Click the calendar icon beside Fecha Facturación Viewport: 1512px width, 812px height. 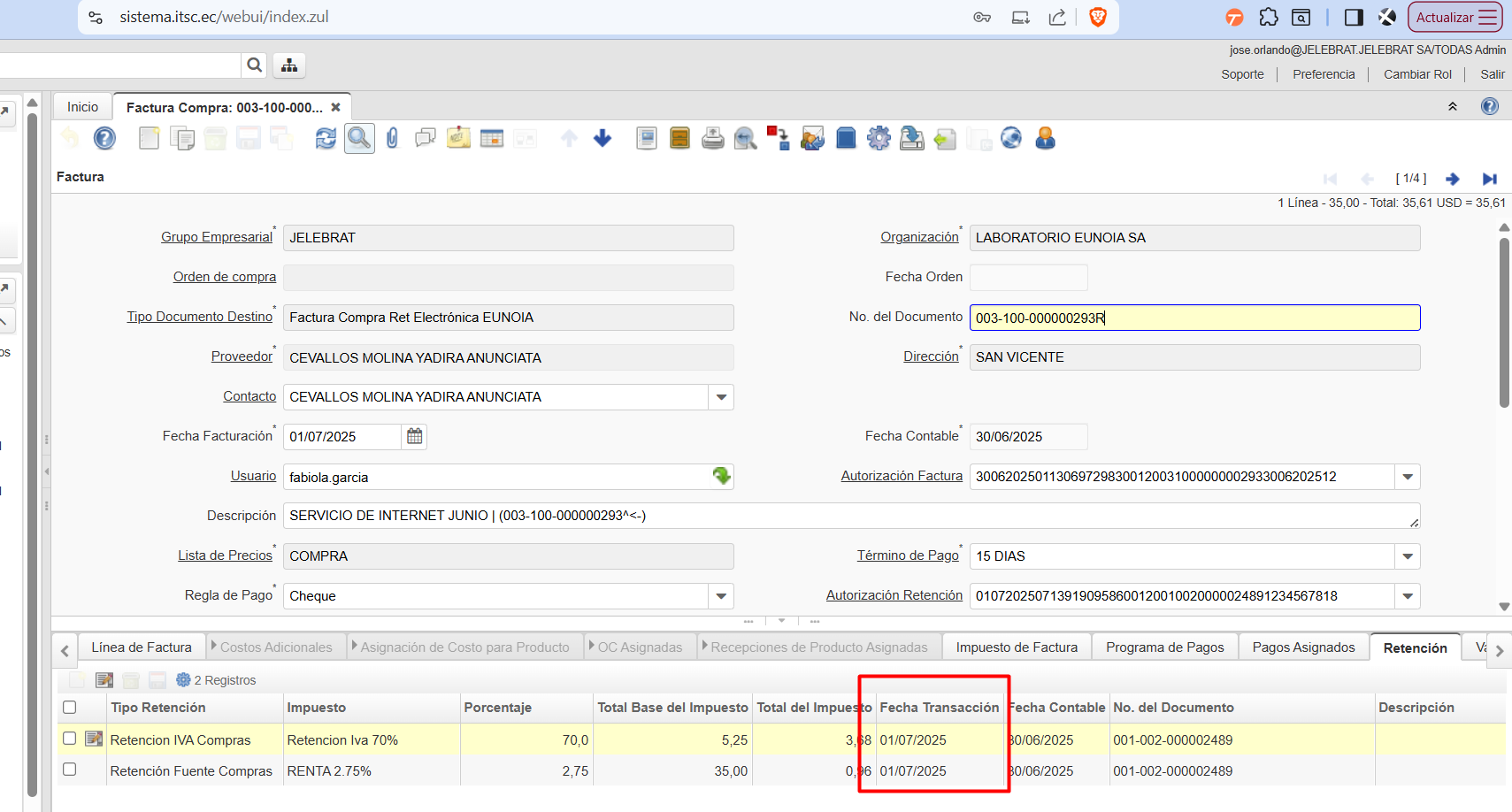pyautogui.click(x=414, y=436)
